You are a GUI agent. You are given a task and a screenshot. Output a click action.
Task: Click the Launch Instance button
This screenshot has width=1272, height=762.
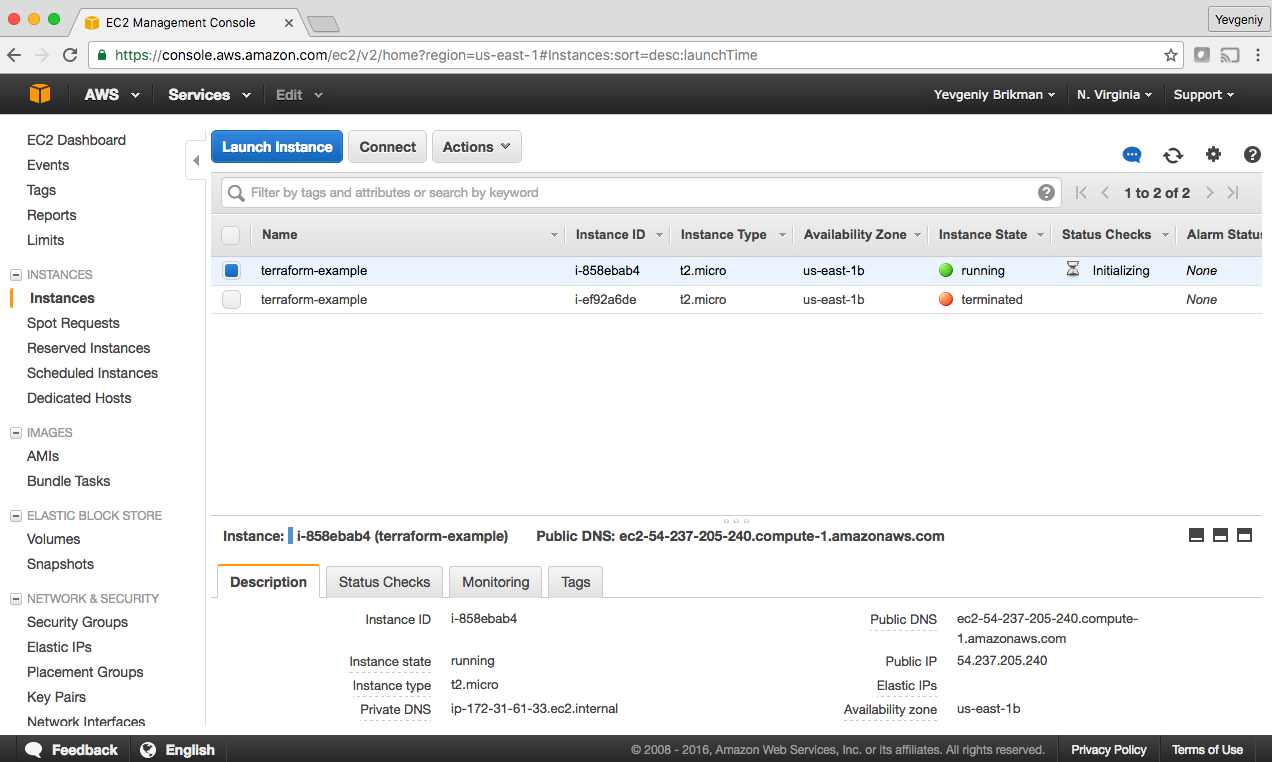[276, 146]
